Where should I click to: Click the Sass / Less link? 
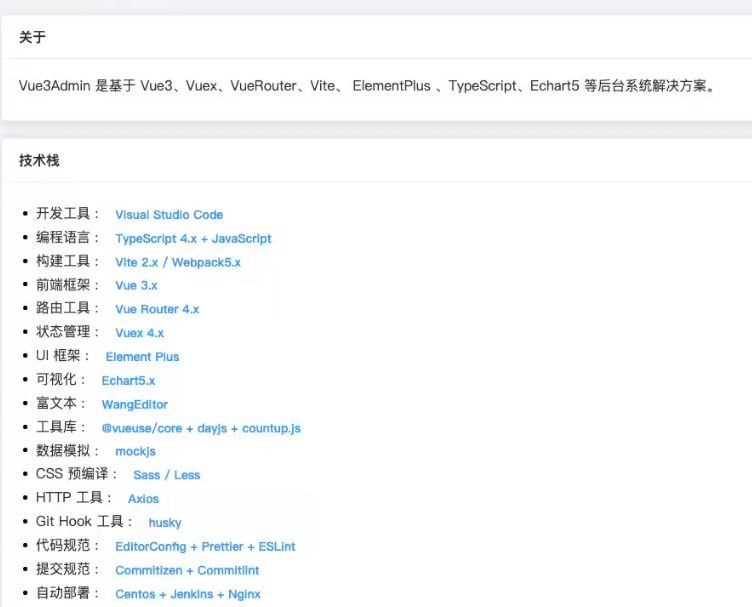(x=166, y=475)
